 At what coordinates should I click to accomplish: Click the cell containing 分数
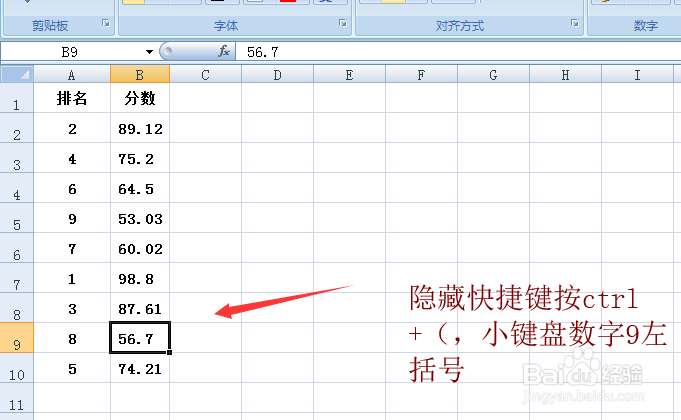[140, 99]
